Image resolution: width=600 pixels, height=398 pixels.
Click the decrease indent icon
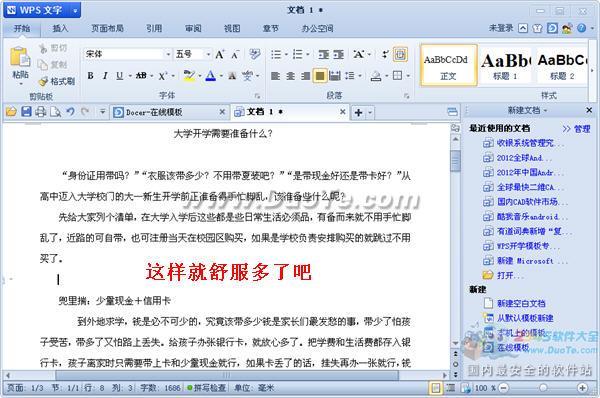tap(324, 54)
